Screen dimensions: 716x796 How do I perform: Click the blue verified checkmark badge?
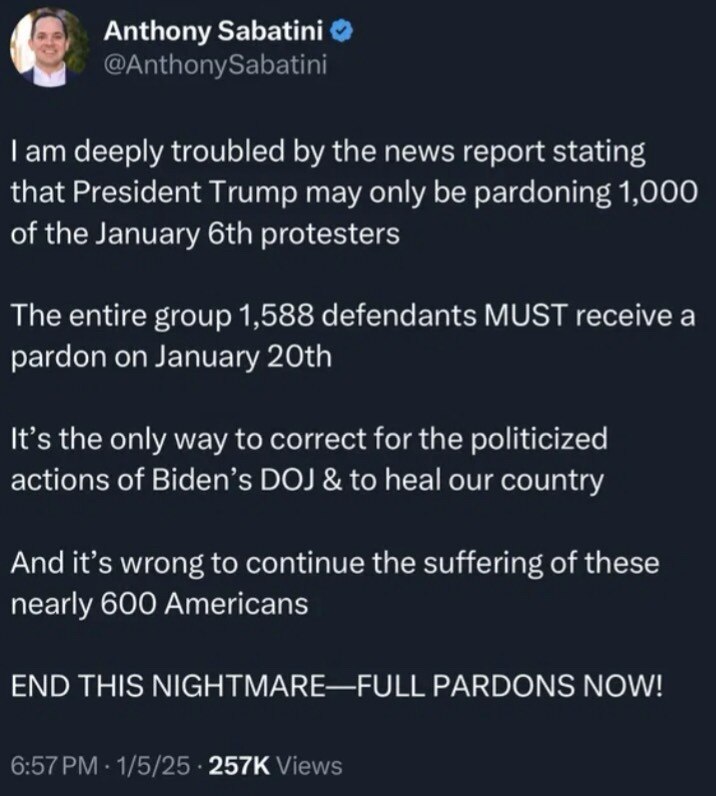(340, 32)
